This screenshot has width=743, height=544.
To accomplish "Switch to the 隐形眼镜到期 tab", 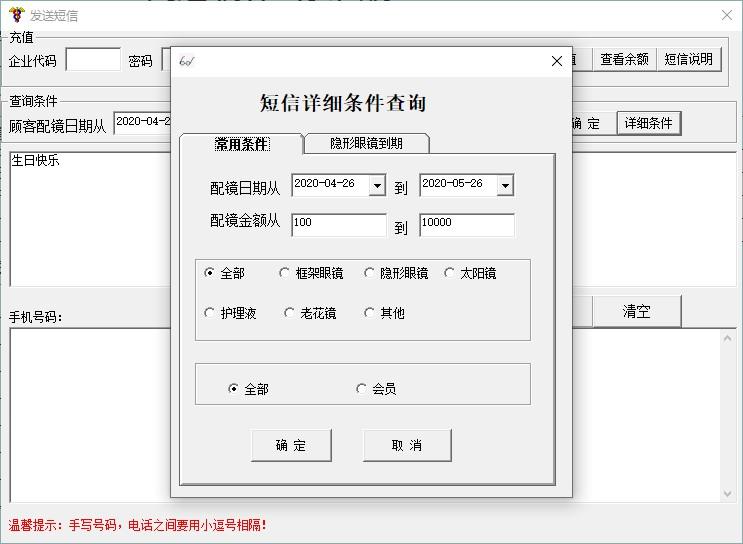I will click(366, 143).
